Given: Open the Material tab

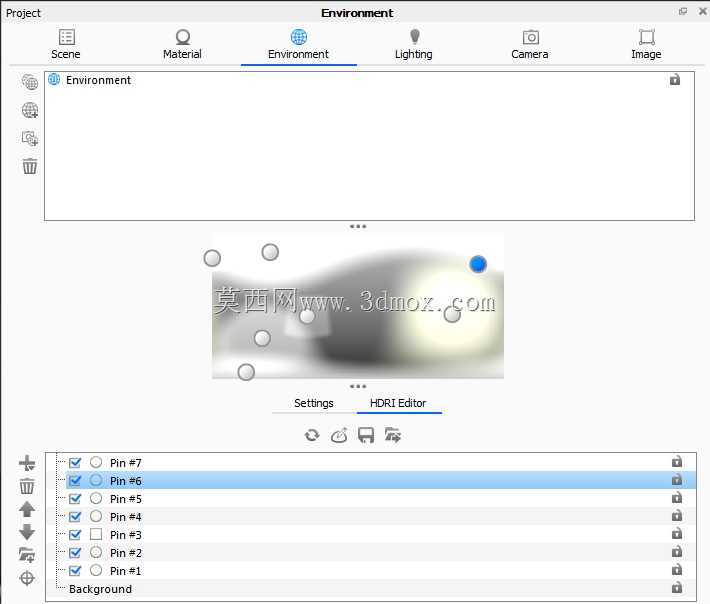Looking at the screenshot, I should point(182,44).
